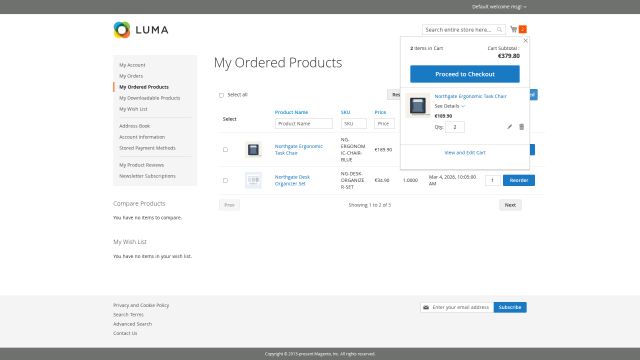640x360 pixels.
Task: Open Desk Organizer Set thumbnail
Action: point(253,180)
